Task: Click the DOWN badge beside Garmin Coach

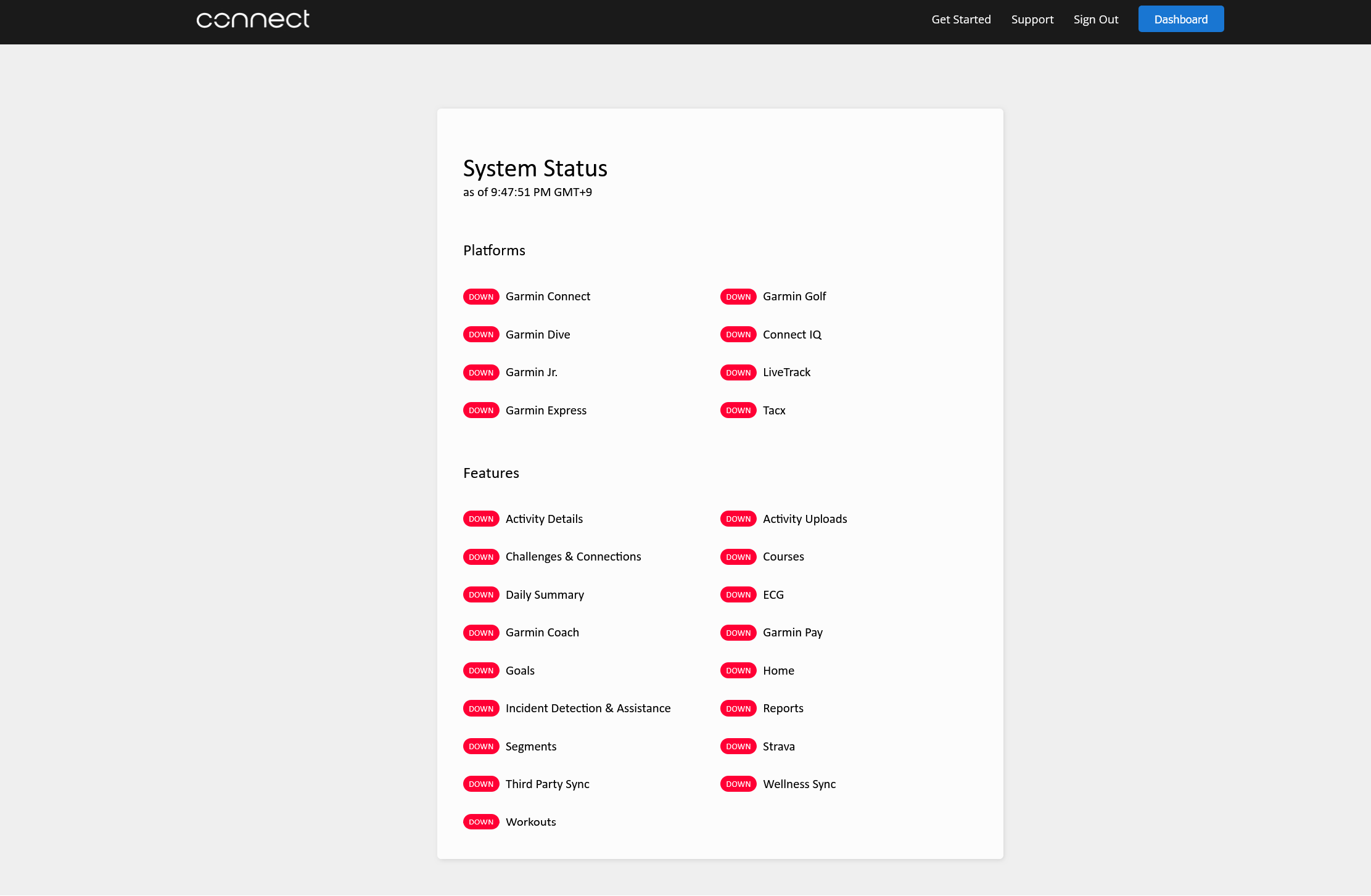Action: click(x=481, y=633)
